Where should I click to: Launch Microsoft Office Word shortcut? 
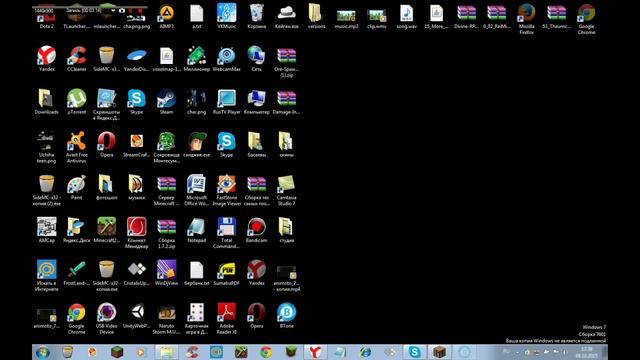tap(196, 190)
